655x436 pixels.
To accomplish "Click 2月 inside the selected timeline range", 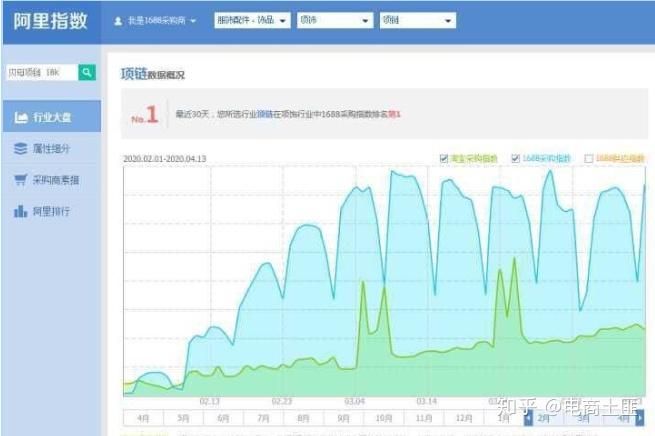I will pos(543,418).
